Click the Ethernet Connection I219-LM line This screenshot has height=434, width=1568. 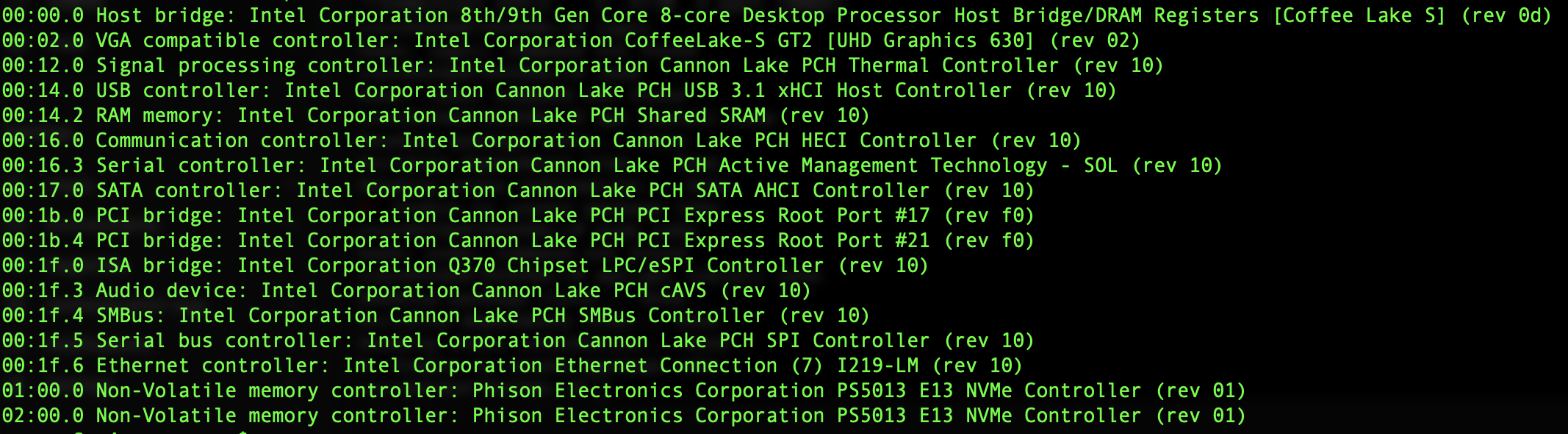point(511,366)
